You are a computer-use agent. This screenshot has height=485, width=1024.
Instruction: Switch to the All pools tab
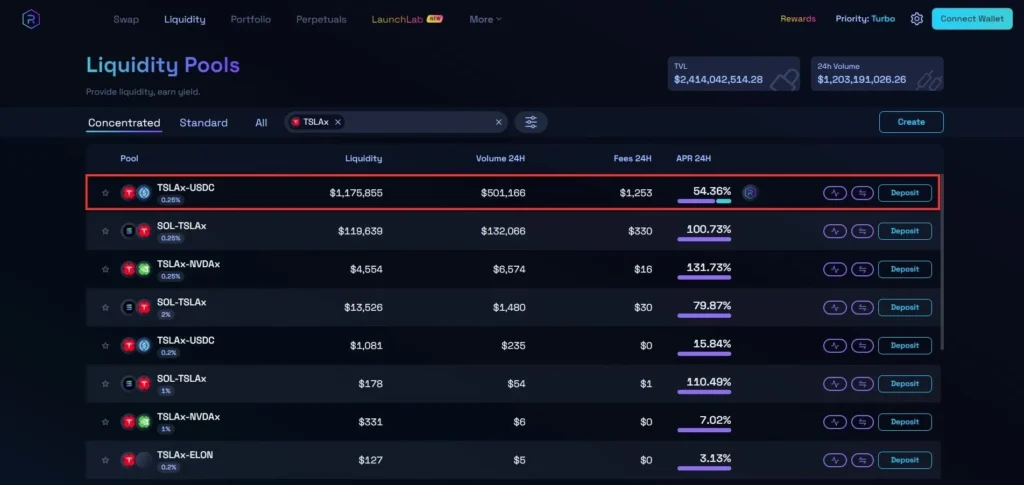click(x=261, y=123)
